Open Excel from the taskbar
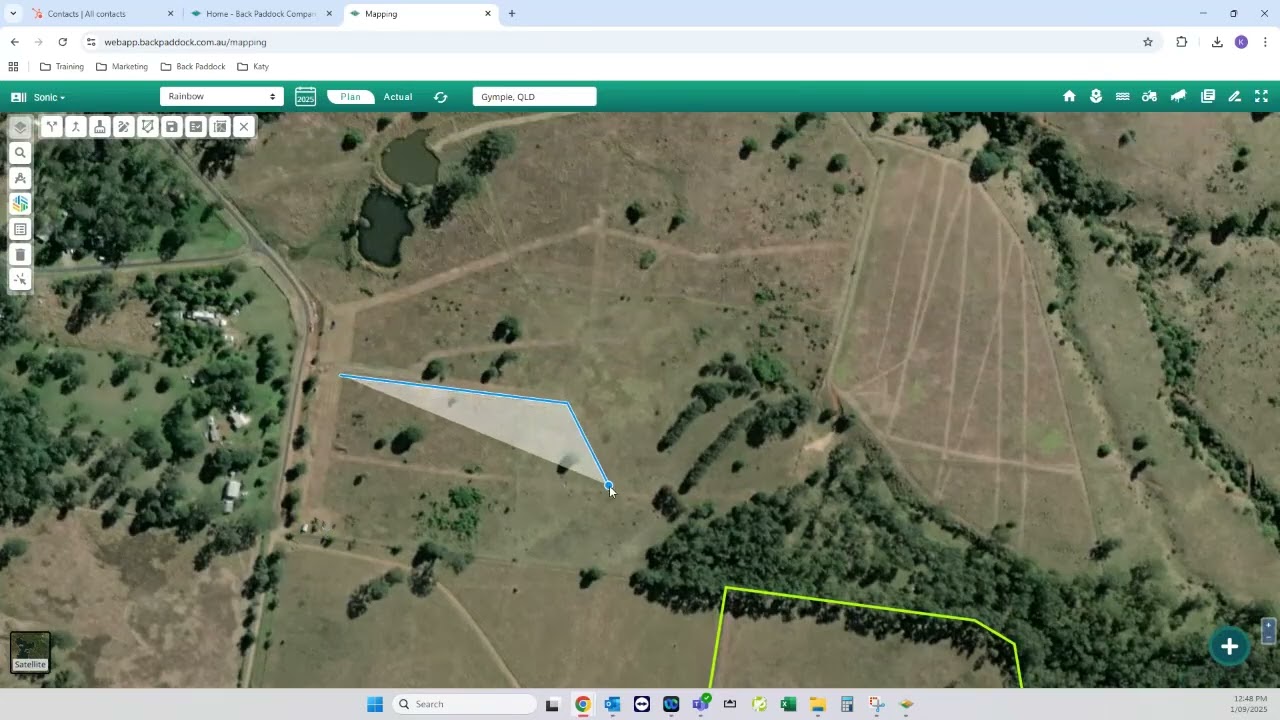Image resolution: width=1280 pixels, height=720 pixels. click(788, 704)
